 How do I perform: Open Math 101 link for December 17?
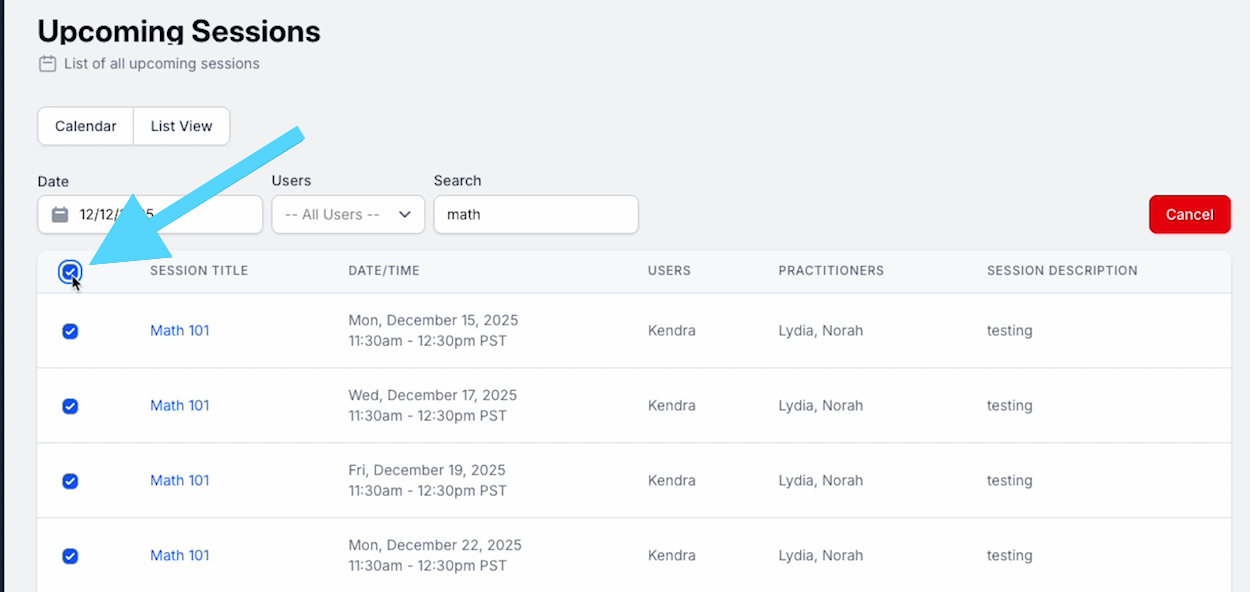[180, 406]
